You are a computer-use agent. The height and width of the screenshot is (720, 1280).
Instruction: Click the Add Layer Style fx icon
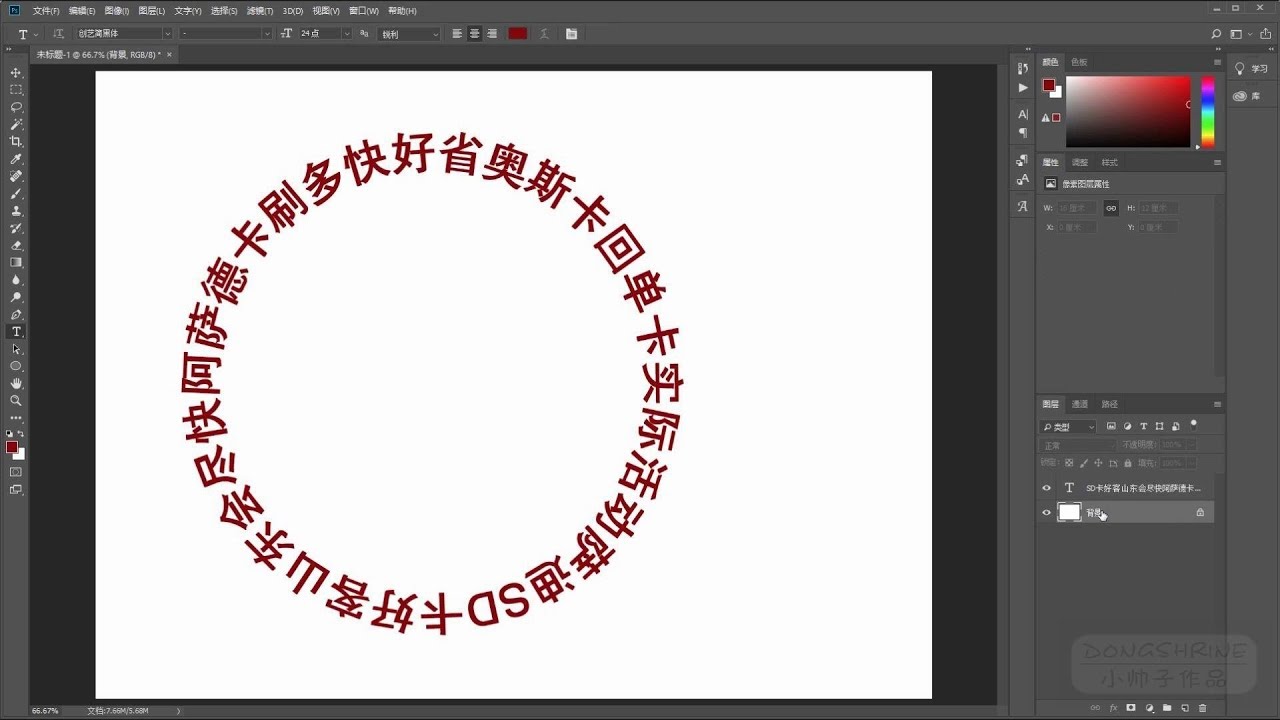(1113, 708)
